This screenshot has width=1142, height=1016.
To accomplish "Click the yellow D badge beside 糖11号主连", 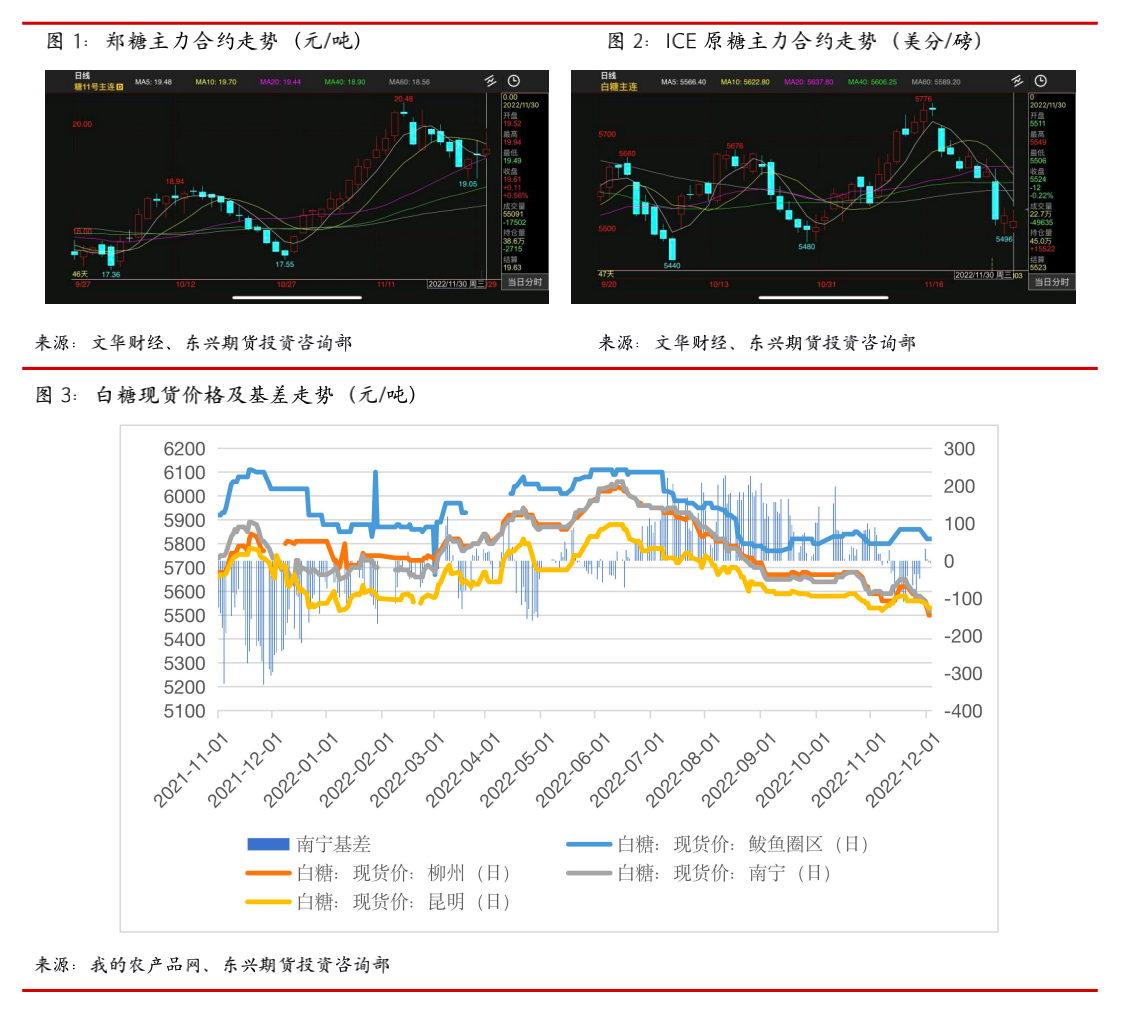I will tap(120, 87).
